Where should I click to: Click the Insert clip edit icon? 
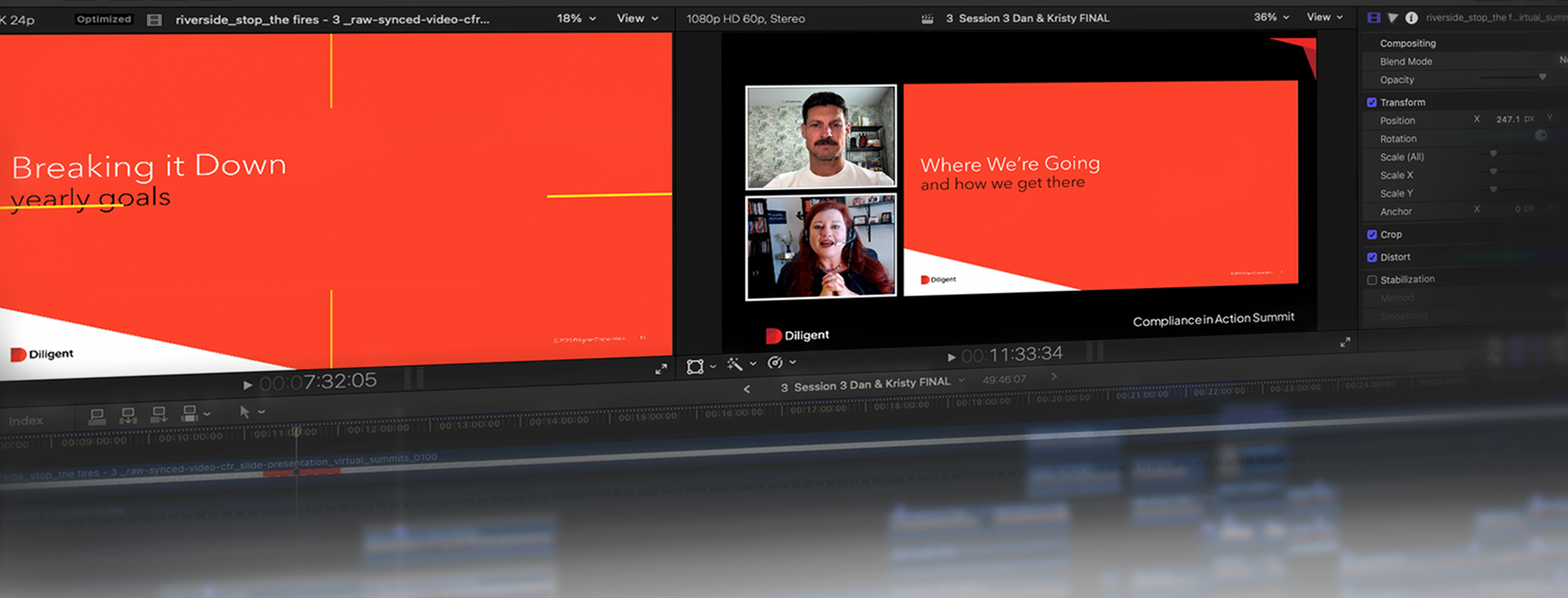pyautogui.click(x=127, y=415)
